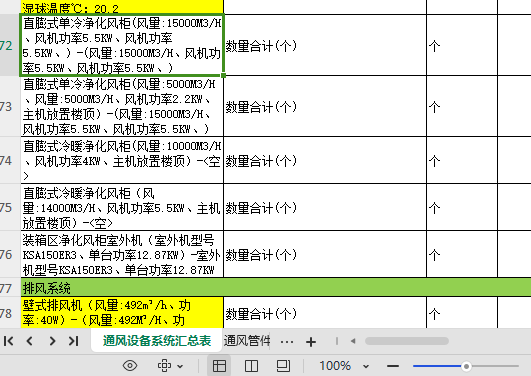Show more sheet tabs via ellipsis
This screenshot has width=531, height=376.
(287, 342)
